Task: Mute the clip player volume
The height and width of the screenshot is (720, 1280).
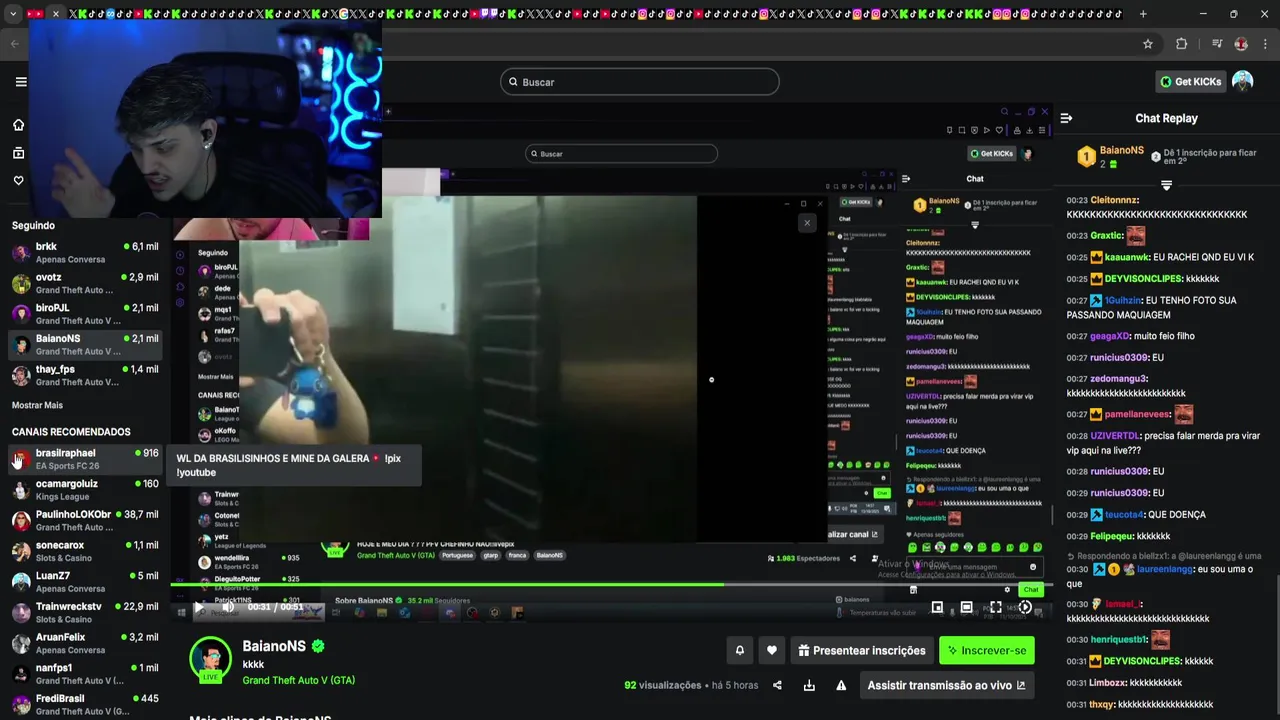Action: pyautogui.click(x=228, y=607)
